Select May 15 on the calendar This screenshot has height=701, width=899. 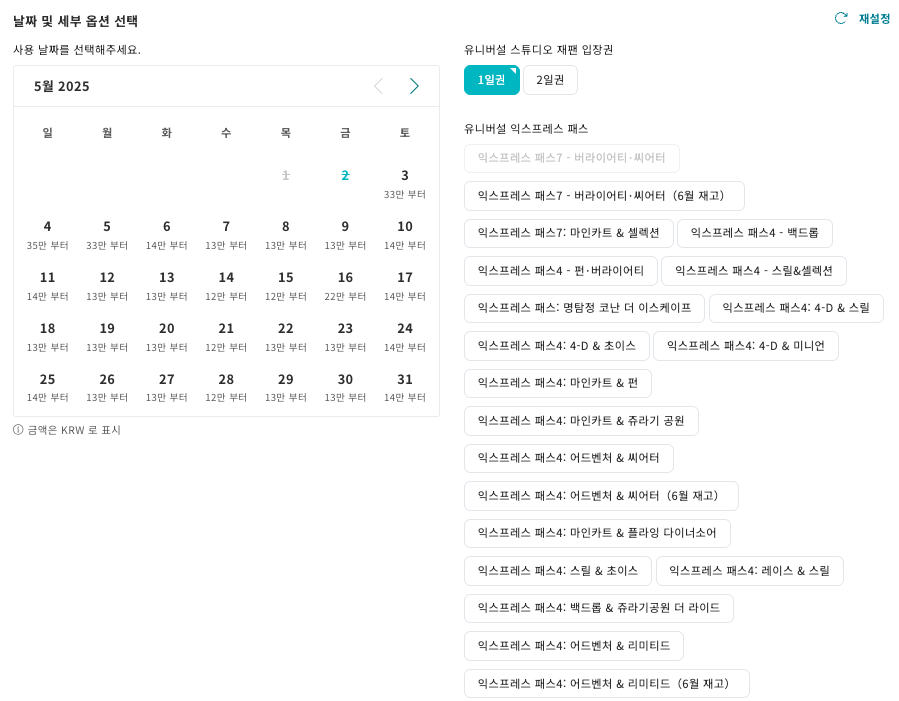286,285
